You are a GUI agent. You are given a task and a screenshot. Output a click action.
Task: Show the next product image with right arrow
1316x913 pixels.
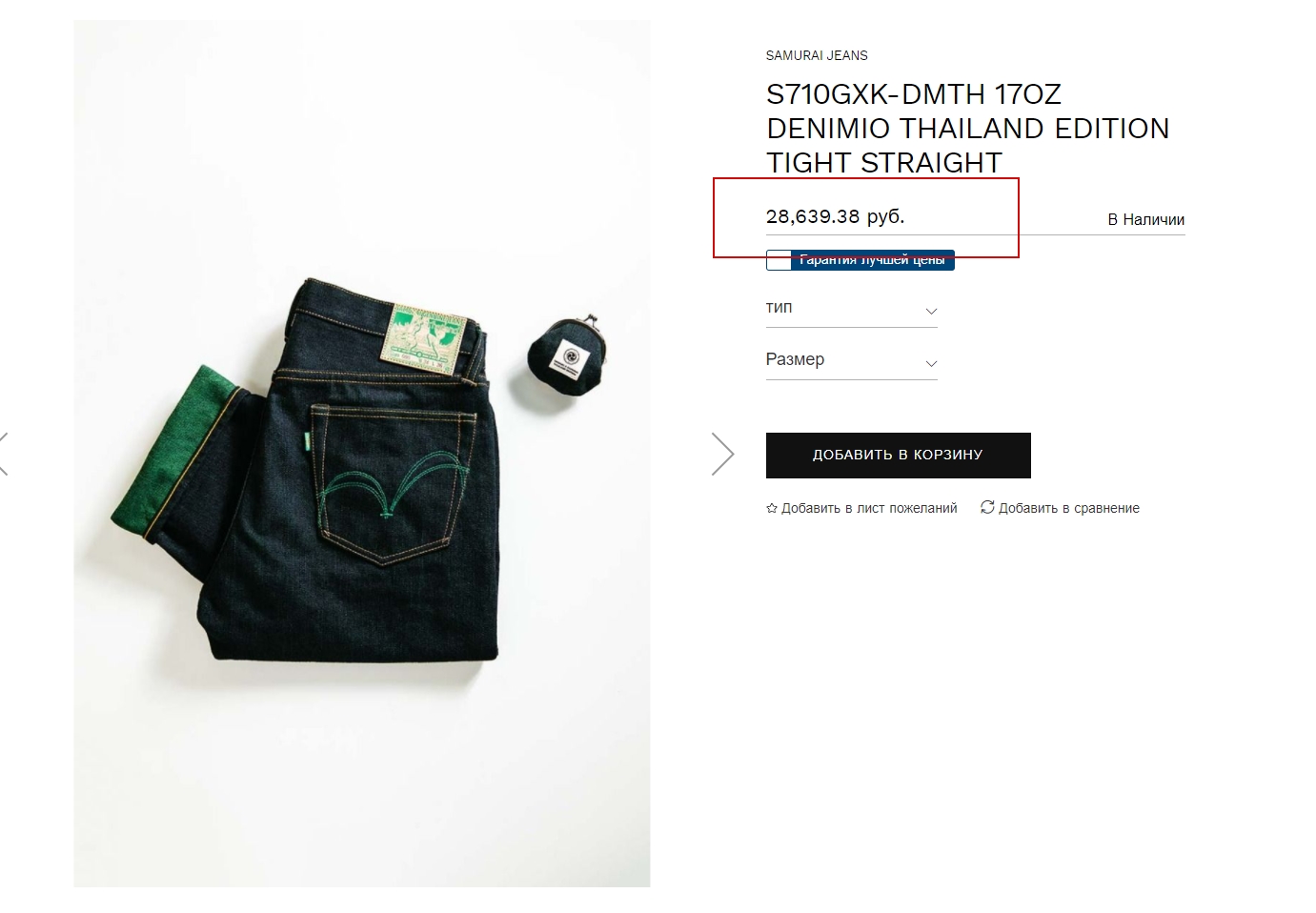coord(723,454)
